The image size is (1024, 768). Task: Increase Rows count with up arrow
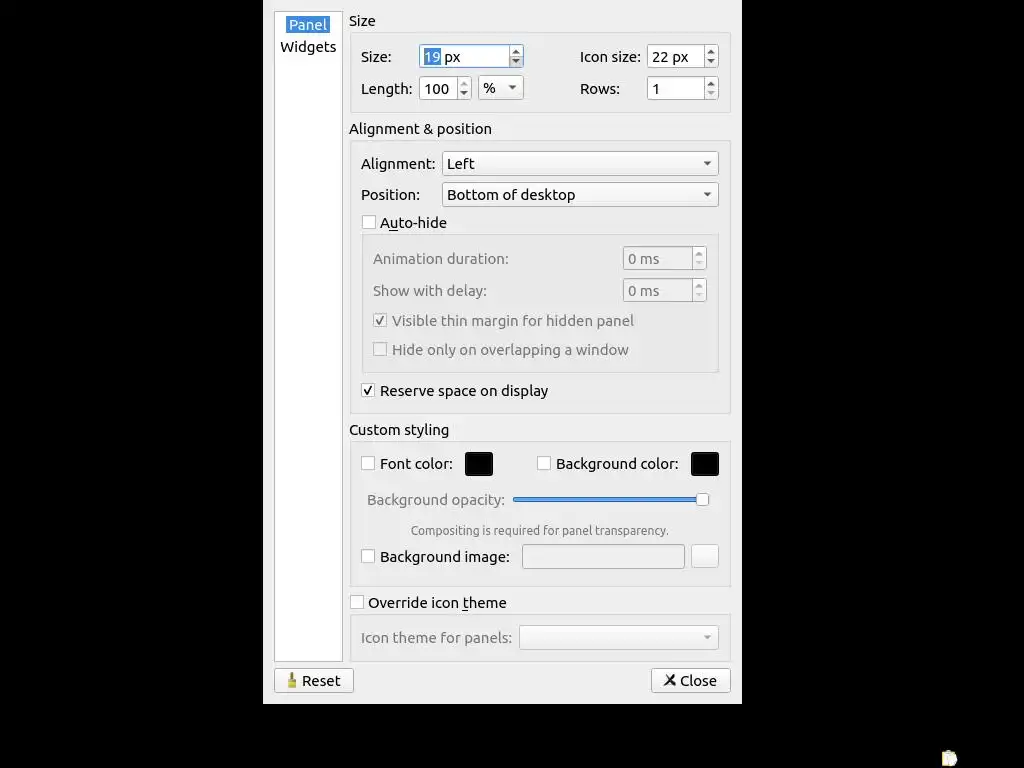711,83
